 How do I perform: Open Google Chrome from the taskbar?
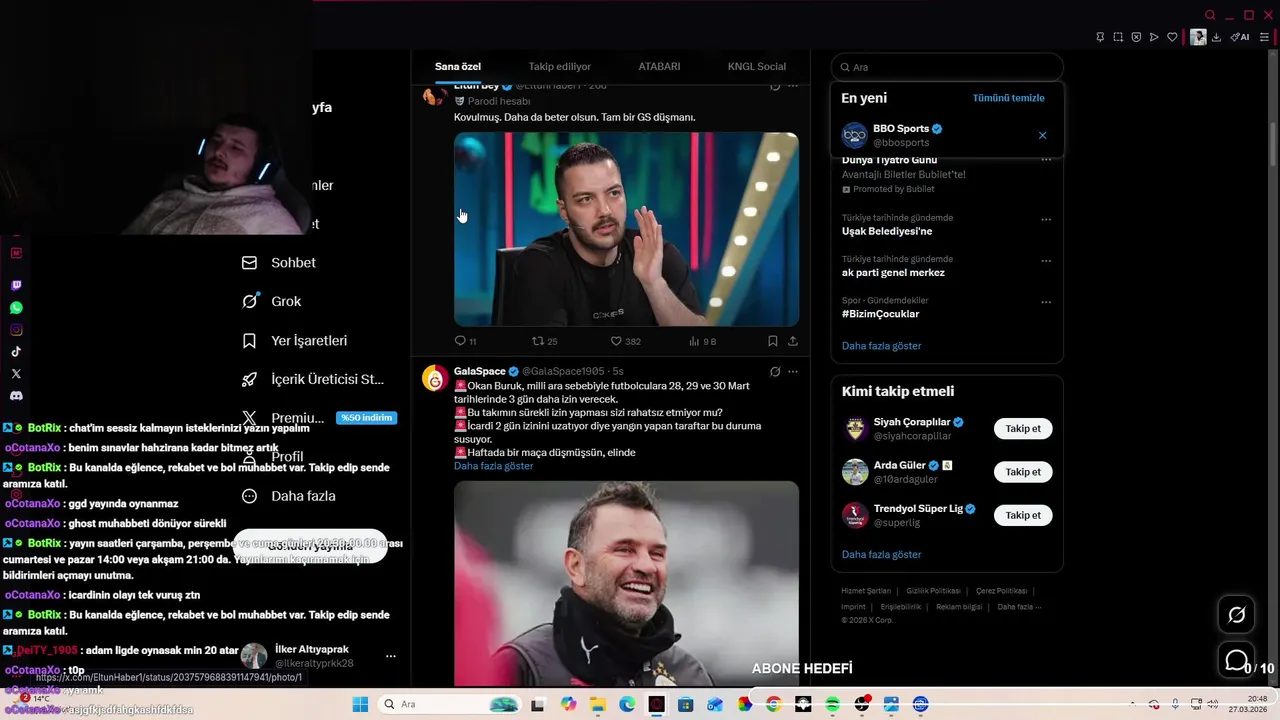click(774, 704)
